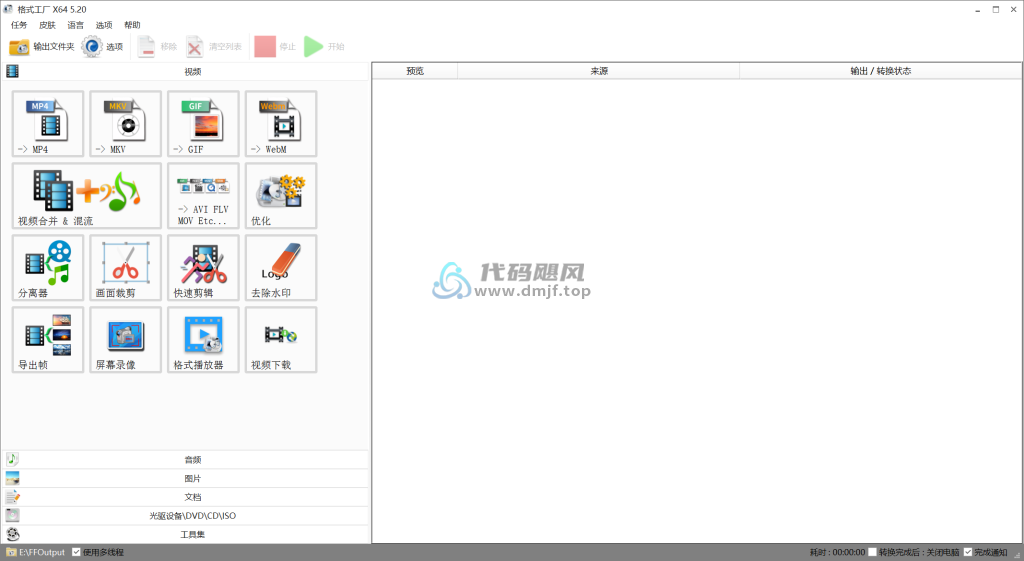The height and width of the screenshot is (561, 1024).
Task: Open the 选项 options toolbar button
Action: (x=103, y=46)
